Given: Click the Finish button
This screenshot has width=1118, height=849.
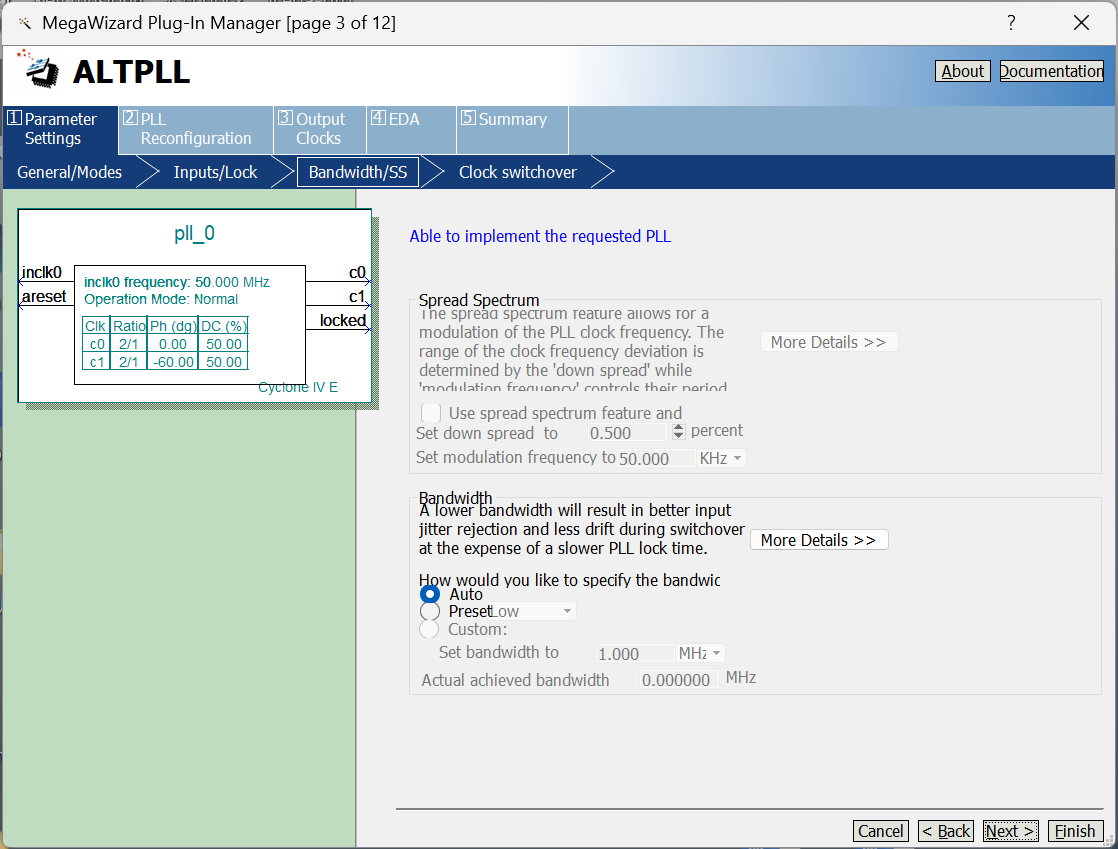Looking at the screenshot, I should pos(1075,831).
